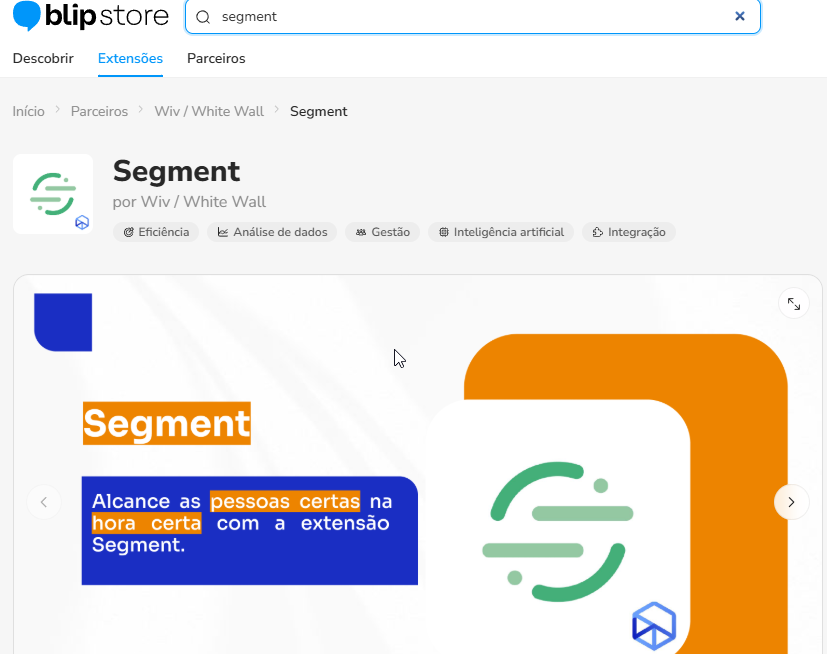Click the Segment banner image
The width and height of the screenshot is (827, 654).
coord(418,465)
